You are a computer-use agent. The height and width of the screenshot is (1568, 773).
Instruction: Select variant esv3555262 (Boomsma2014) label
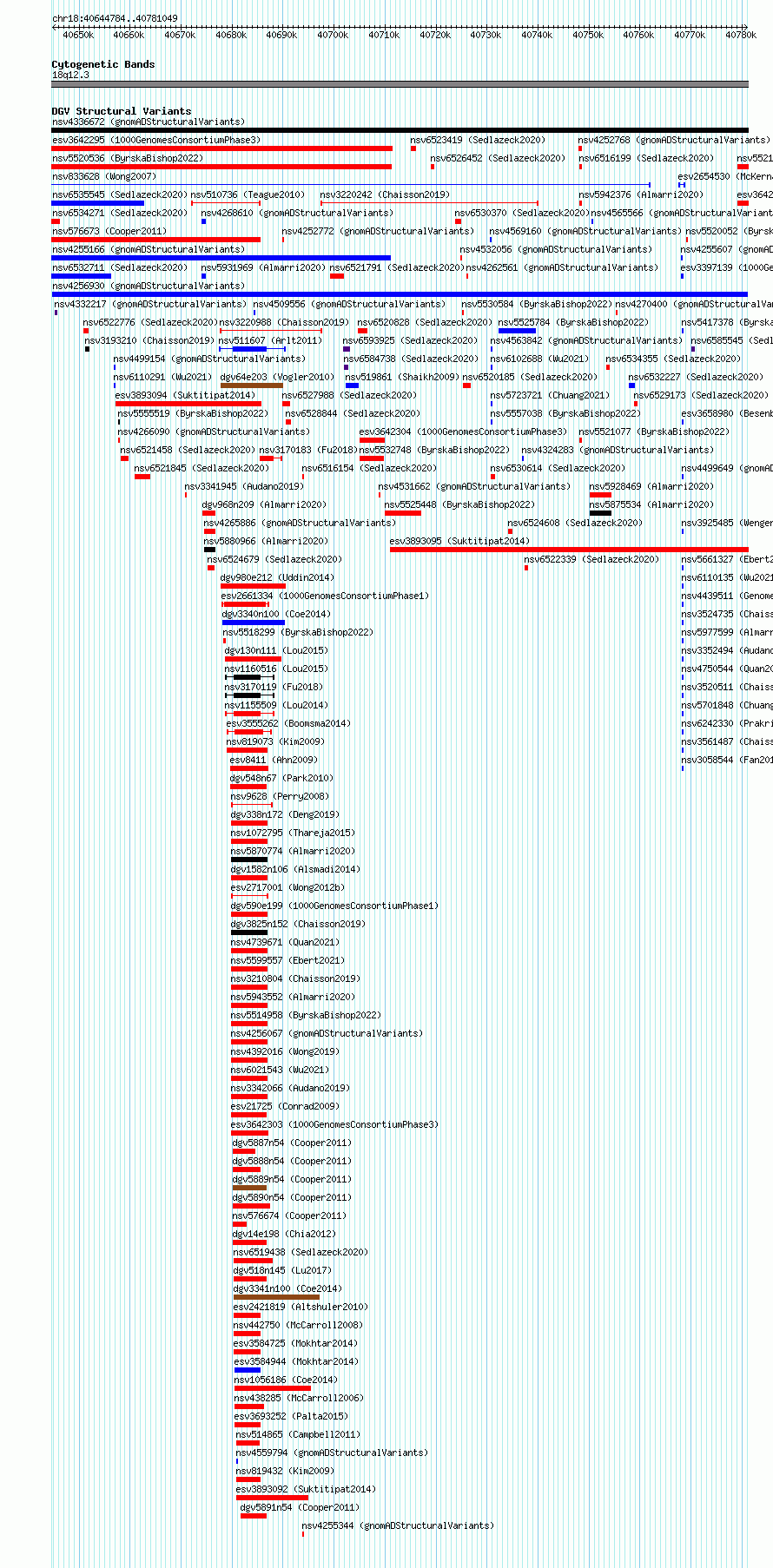288,723
